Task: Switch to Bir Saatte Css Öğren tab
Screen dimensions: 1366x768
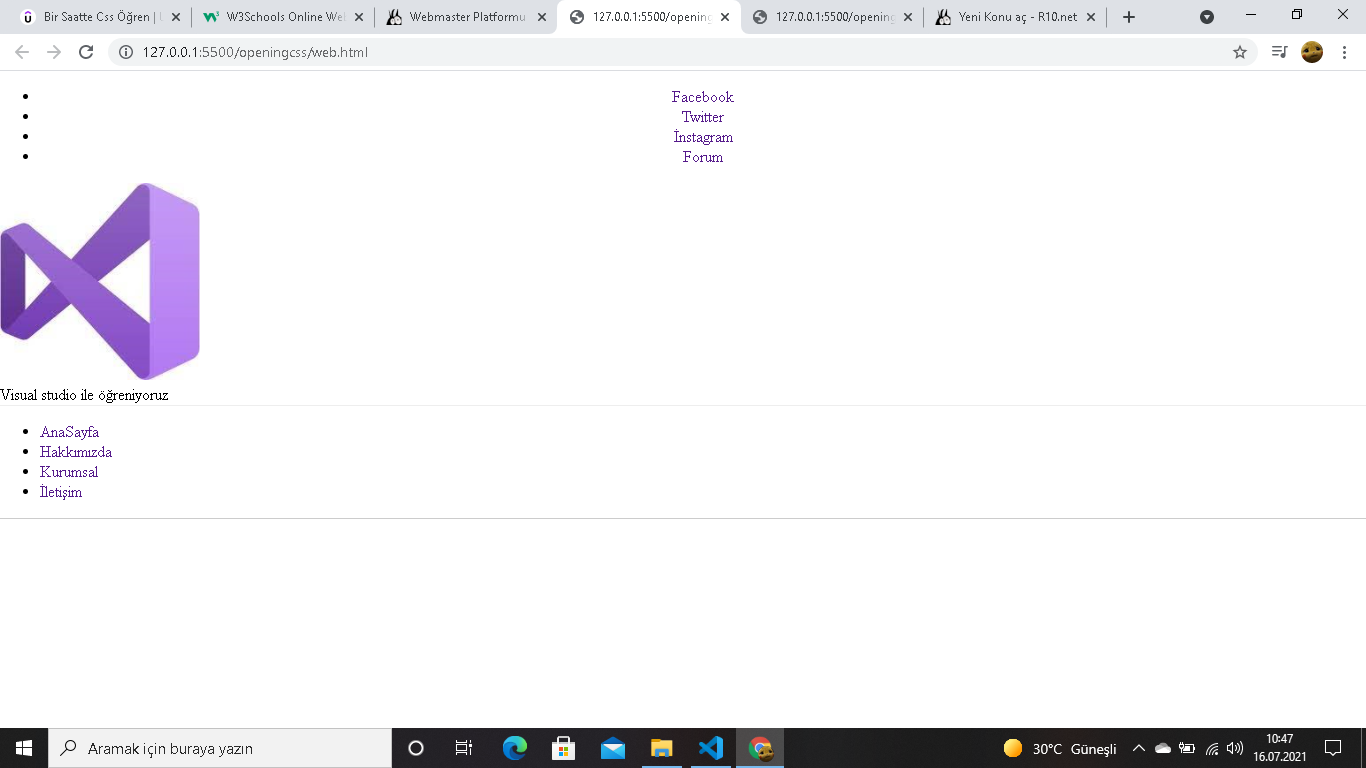Action: coord(101,17)
